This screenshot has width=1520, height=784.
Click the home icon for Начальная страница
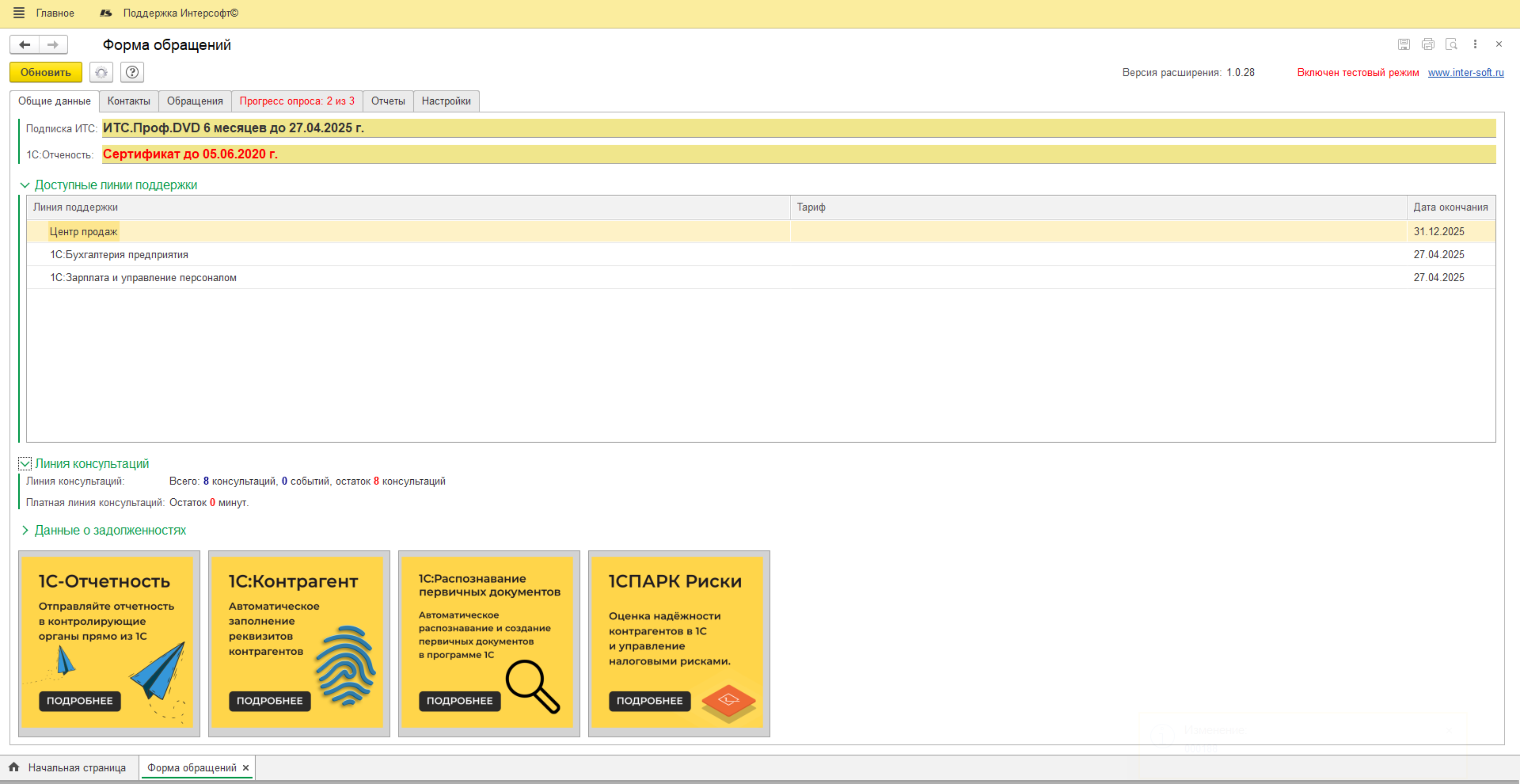click(14, 767)
